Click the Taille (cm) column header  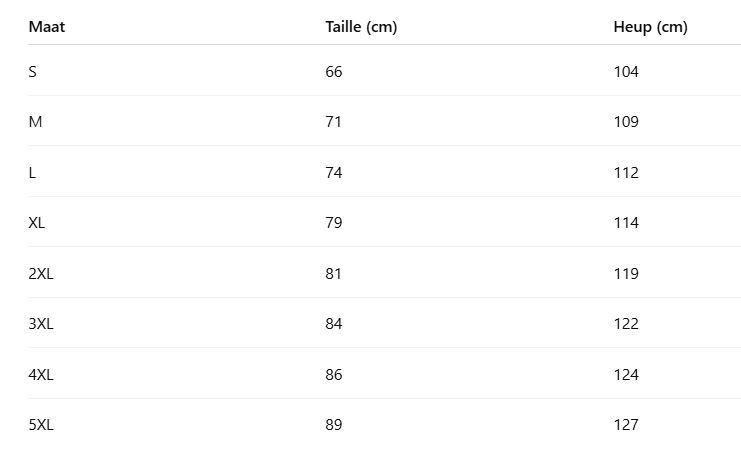[x=361, y=27]
